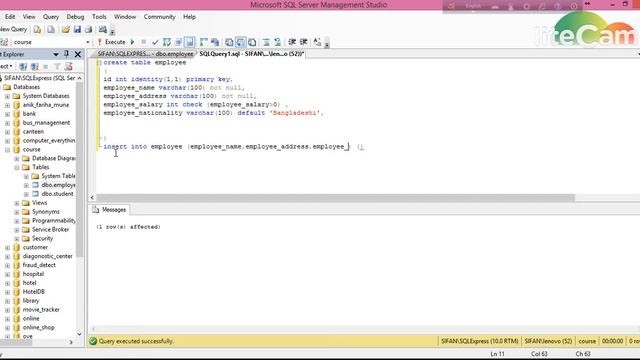Expand the System Databases node

7,96
